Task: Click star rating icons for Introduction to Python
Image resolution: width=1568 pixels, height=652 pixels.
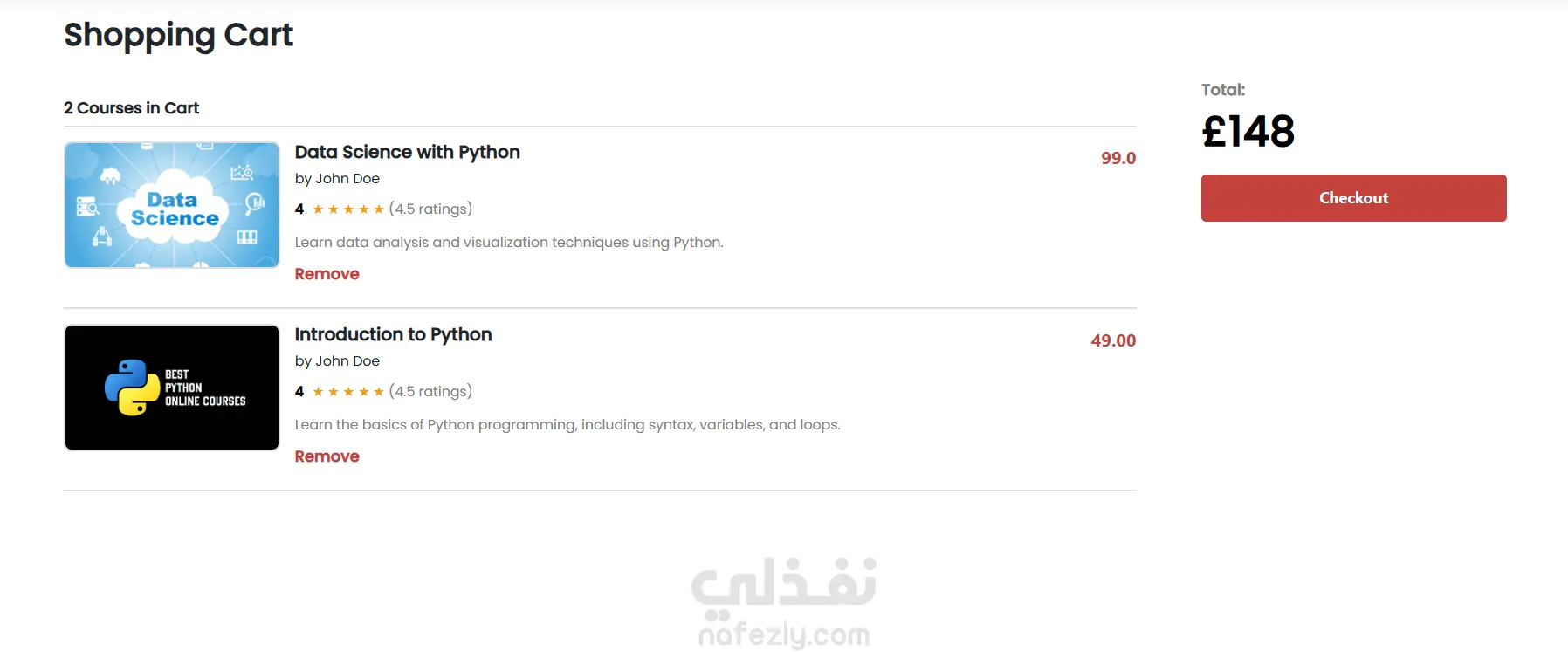Action: [x=348, y=392]
